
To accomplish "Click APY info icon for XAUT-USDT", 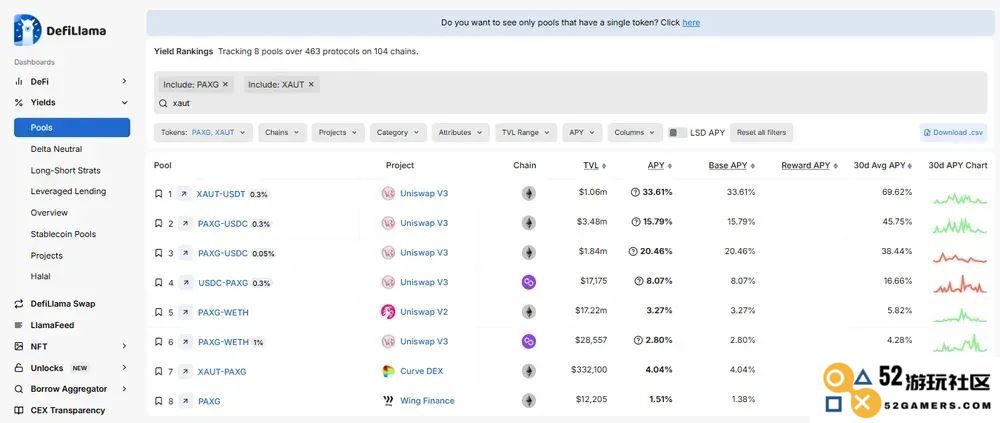I will point(635,192).
